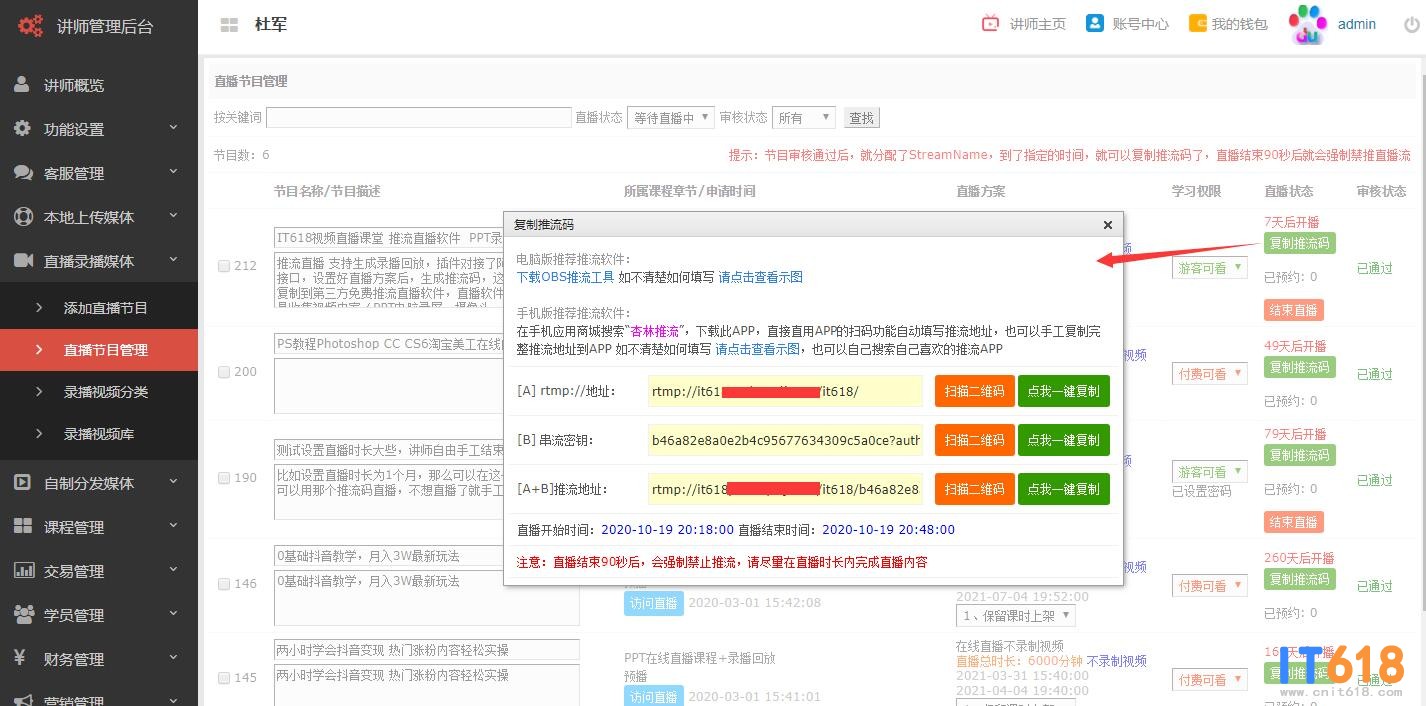Click the 下载OBS推流工具 link
Image resolution: width=1426 pixels, height=706 pixels.
click(x=566, y=277)
